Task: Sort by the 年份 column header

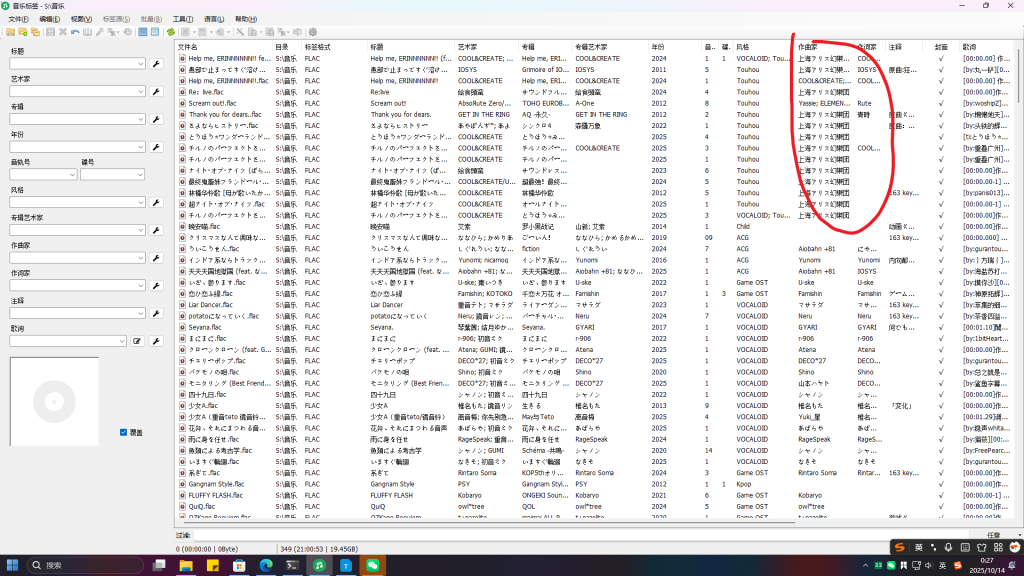Action: pyautogui.click(x=657, y=47)
